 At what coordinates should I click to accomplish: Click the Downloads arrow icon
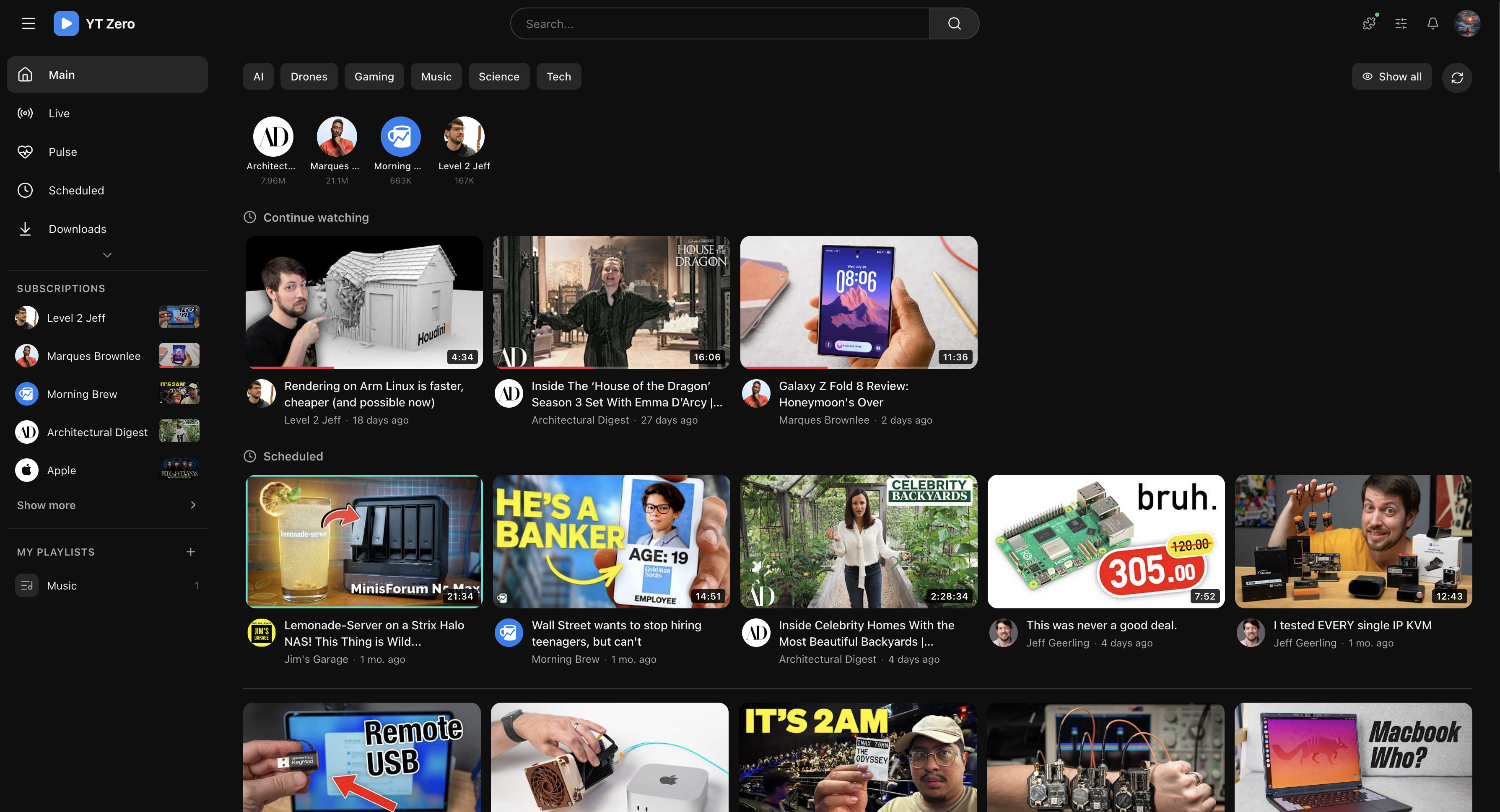pyautogui.click(x=25, y=229)
